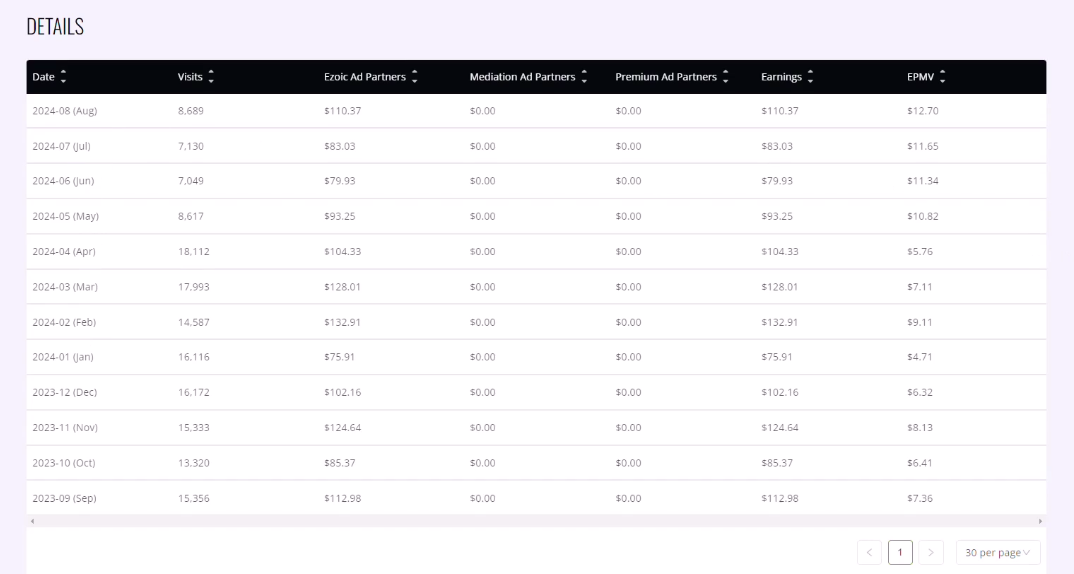Select page 1 in pagination
Screen dimensions: 1074x574
(x=900, y=552)
